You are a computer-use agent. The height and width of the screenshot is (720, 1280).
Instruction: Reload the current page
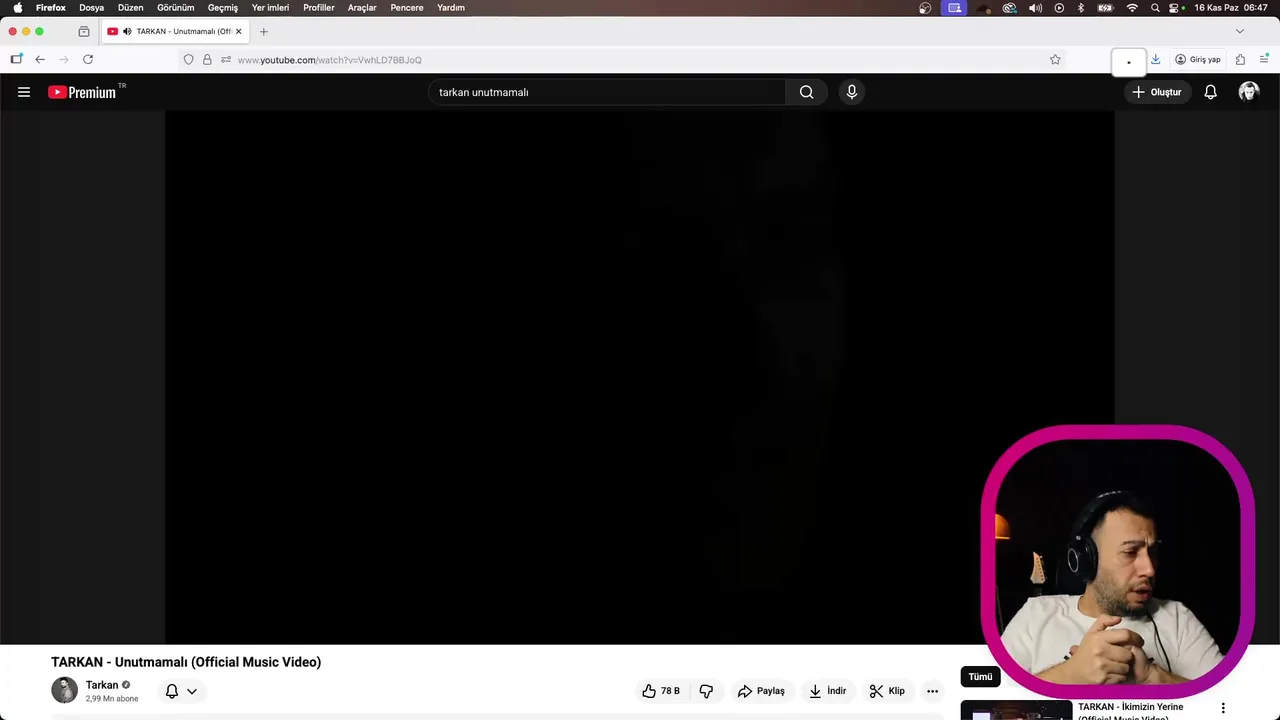[x=88, y=60]
